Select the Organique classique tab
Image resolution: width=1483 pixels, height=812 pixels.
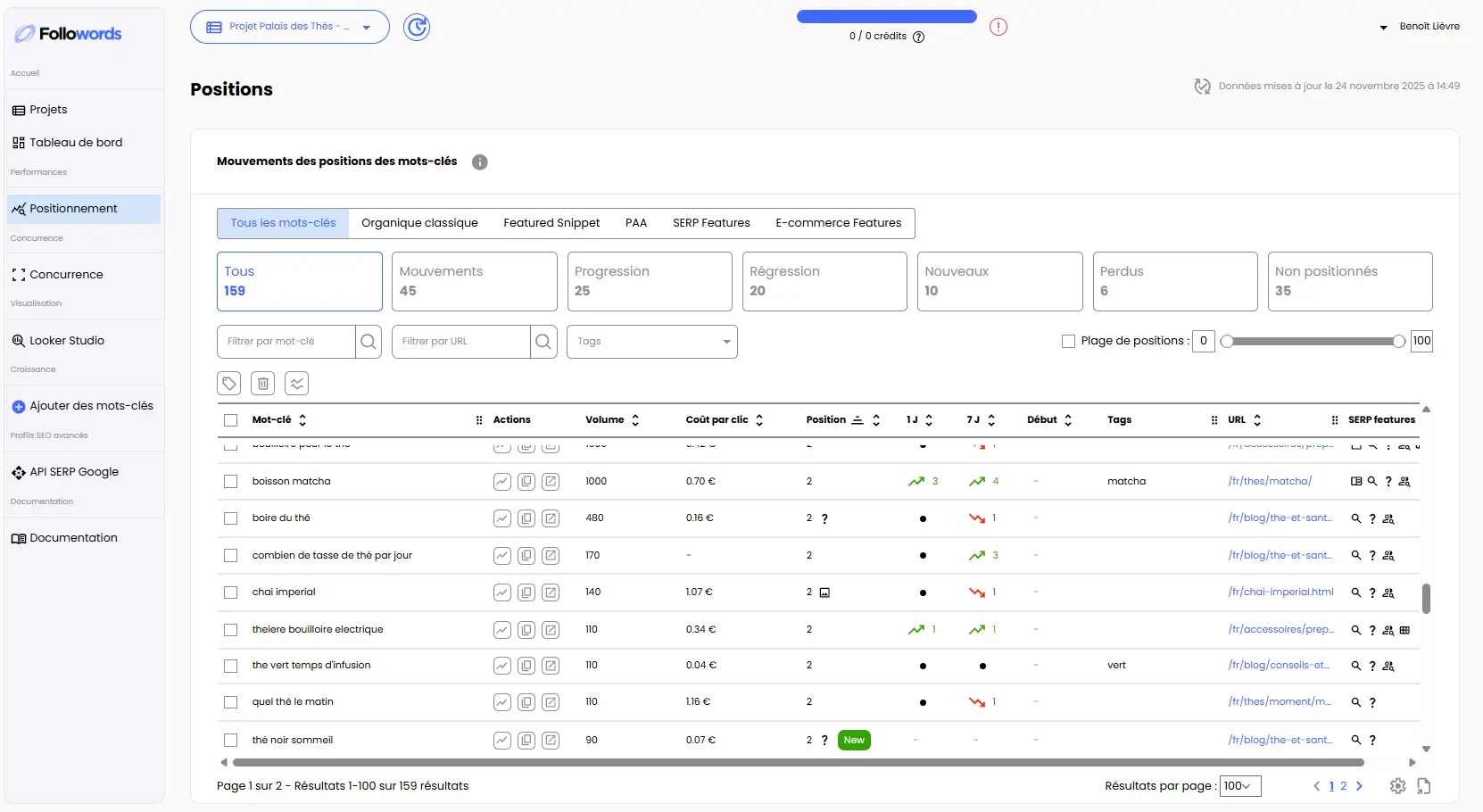pos(419,223)
